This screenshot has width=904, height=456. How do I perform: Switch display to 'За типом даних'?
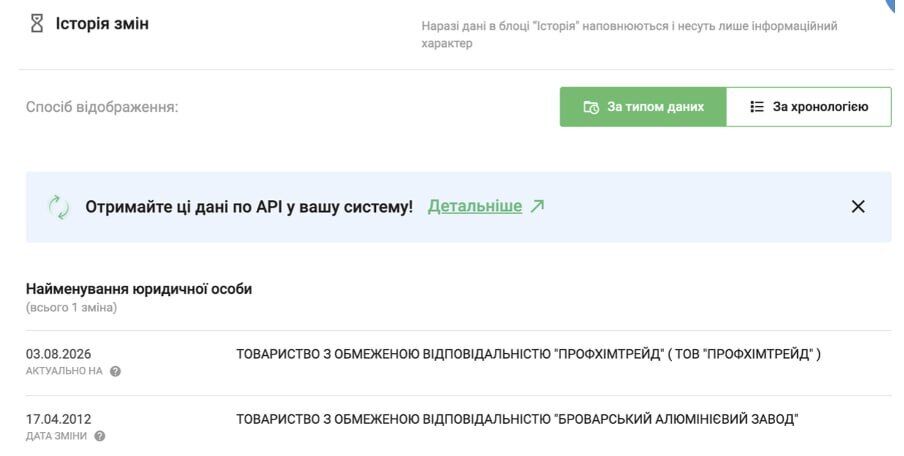tap(643, 107)
